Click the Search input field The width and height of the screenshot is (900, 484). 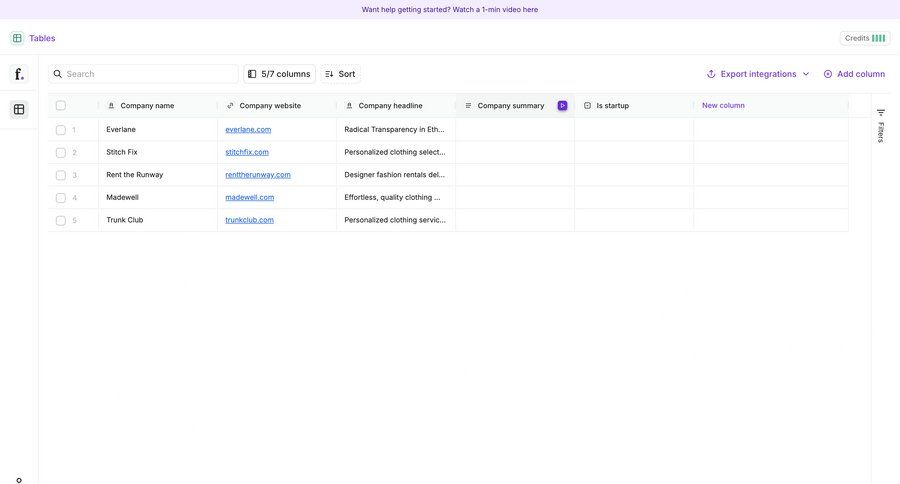coord(150,74)
